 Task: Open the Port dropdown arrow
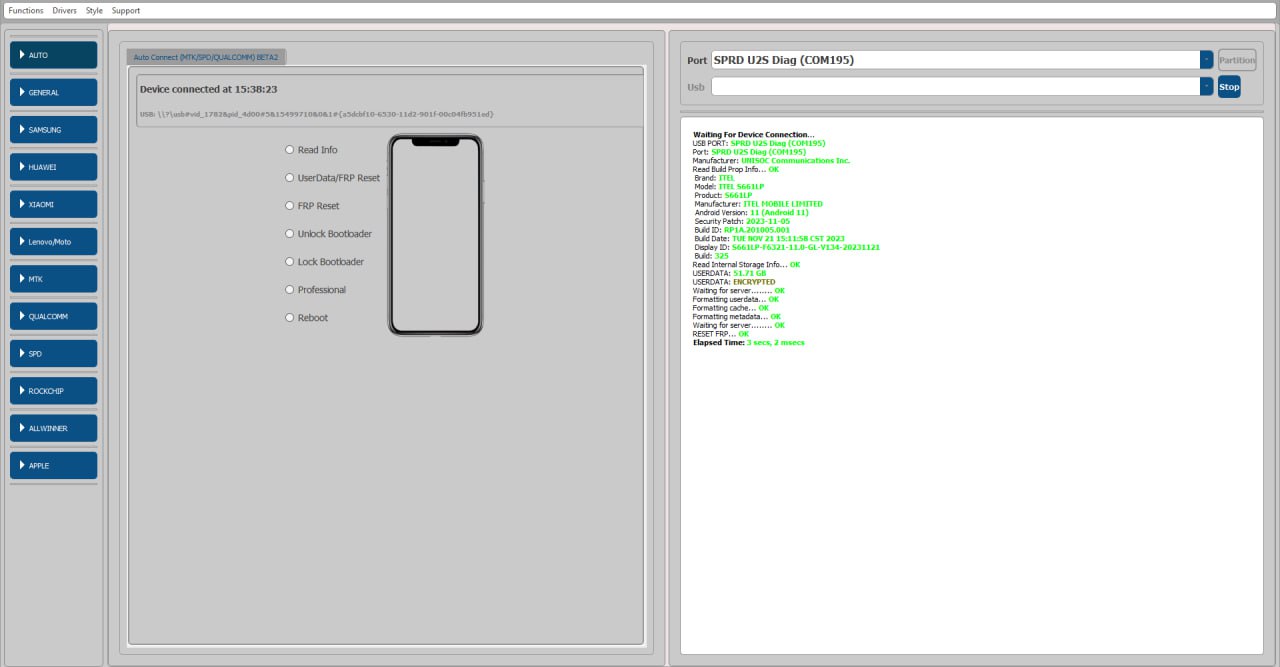pyautogui.click(x=1207, y=60)
